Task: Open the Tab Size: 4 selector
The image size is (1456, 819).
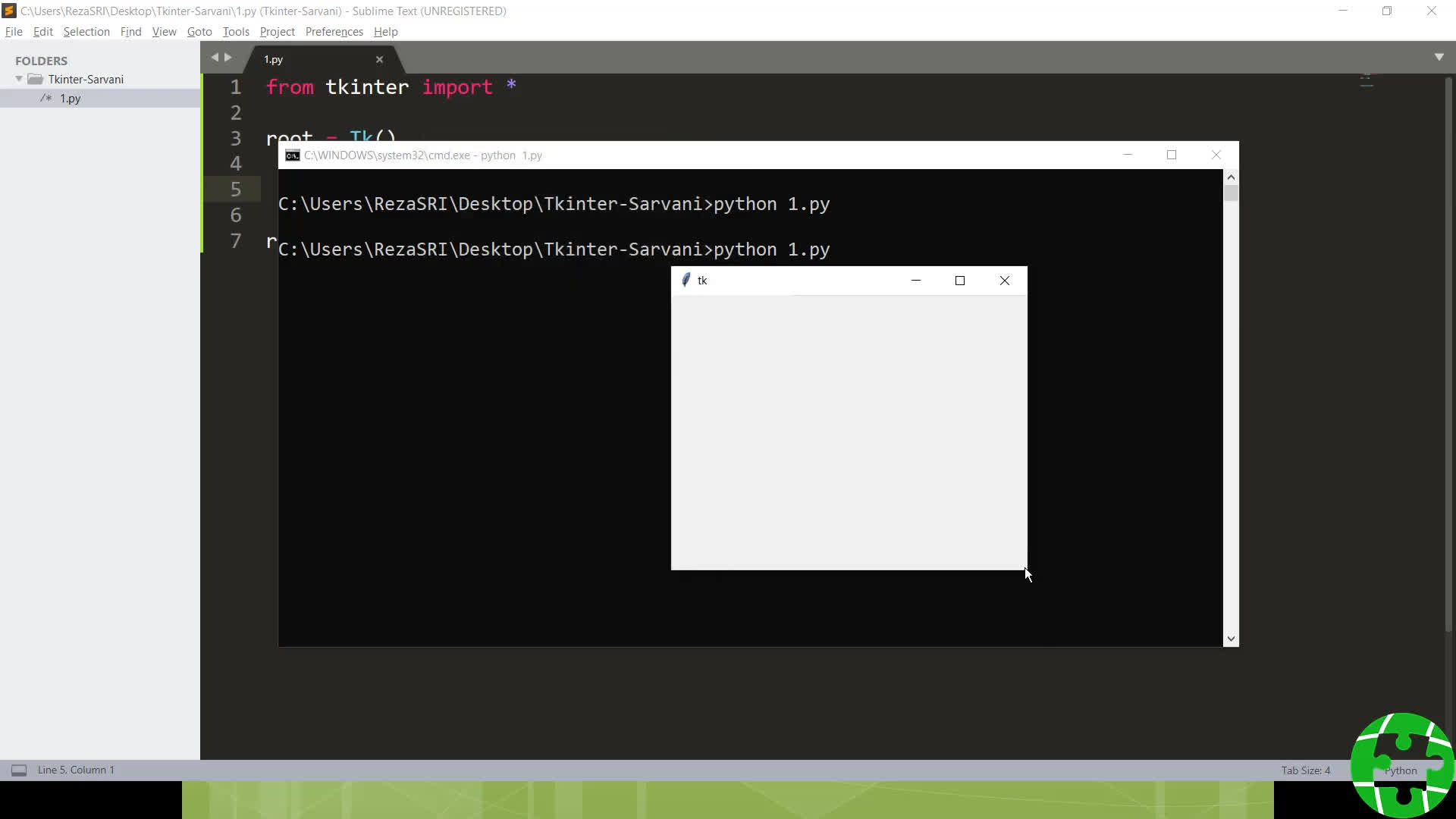Action: 1305,770
